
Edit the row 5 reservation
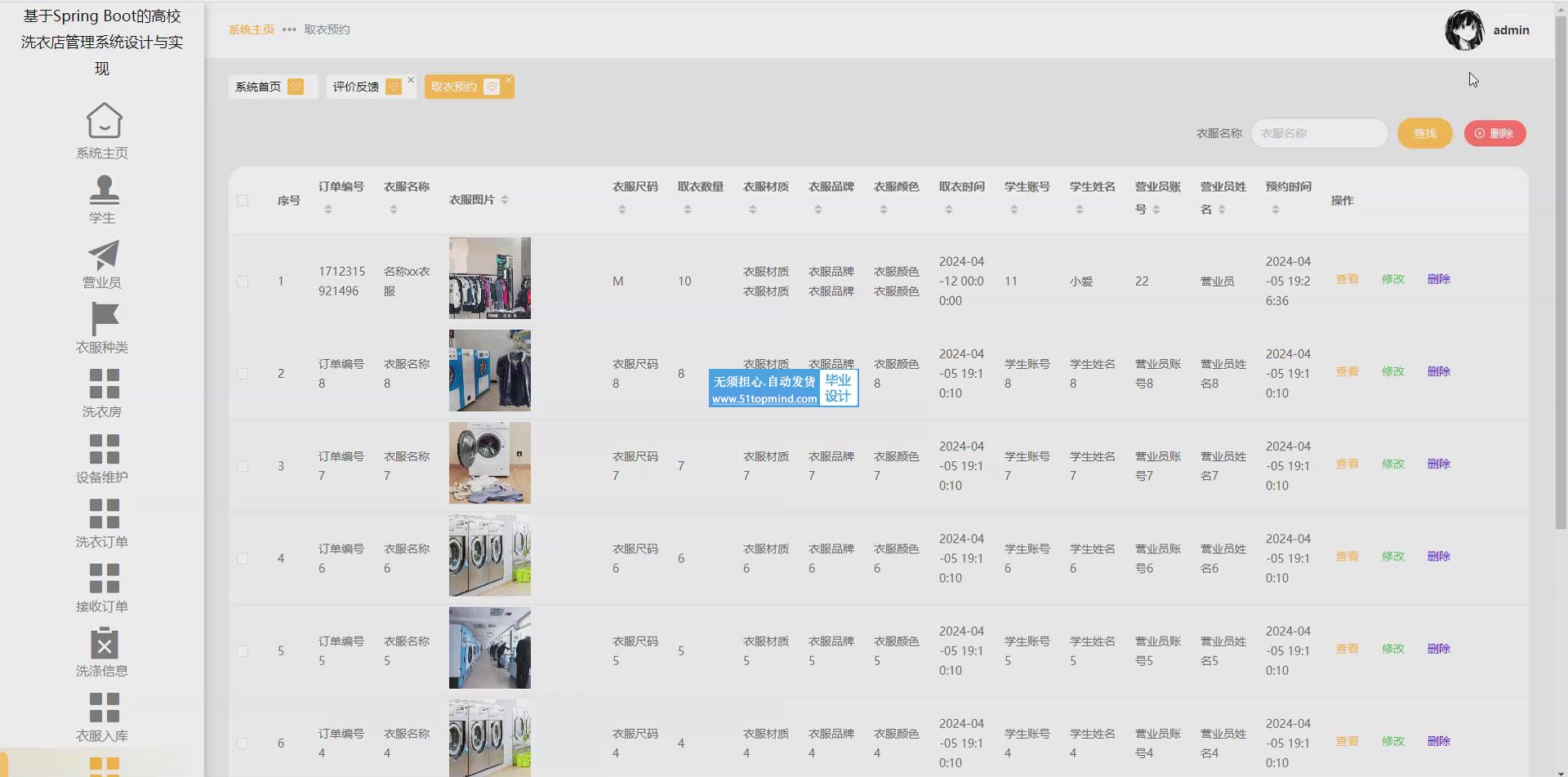(1392, 649)
